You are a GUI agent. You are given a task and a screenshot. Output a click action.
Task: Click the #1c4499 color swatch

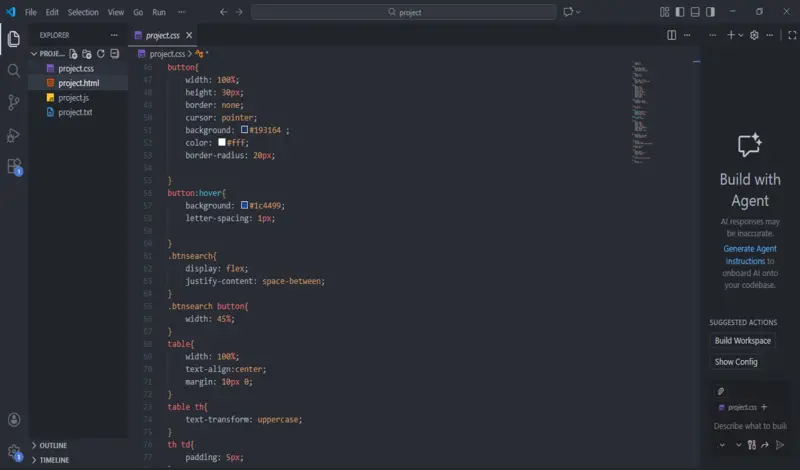coord(244,205)
